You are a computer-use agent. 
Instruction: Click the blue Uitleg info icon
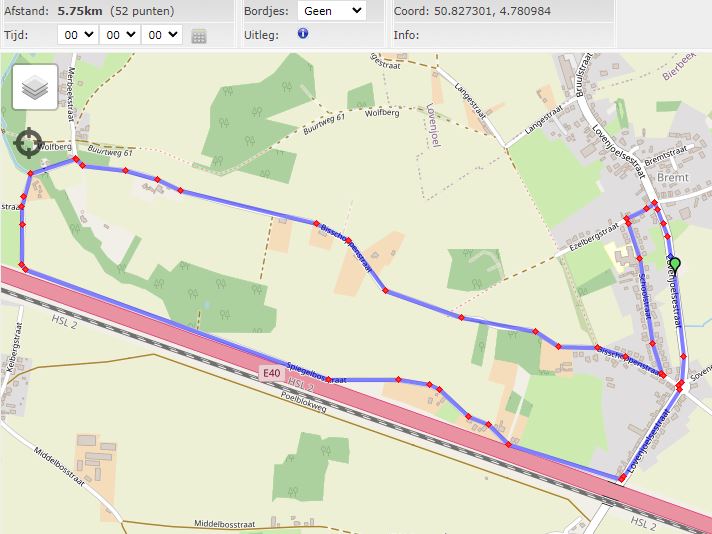point(303,33)
